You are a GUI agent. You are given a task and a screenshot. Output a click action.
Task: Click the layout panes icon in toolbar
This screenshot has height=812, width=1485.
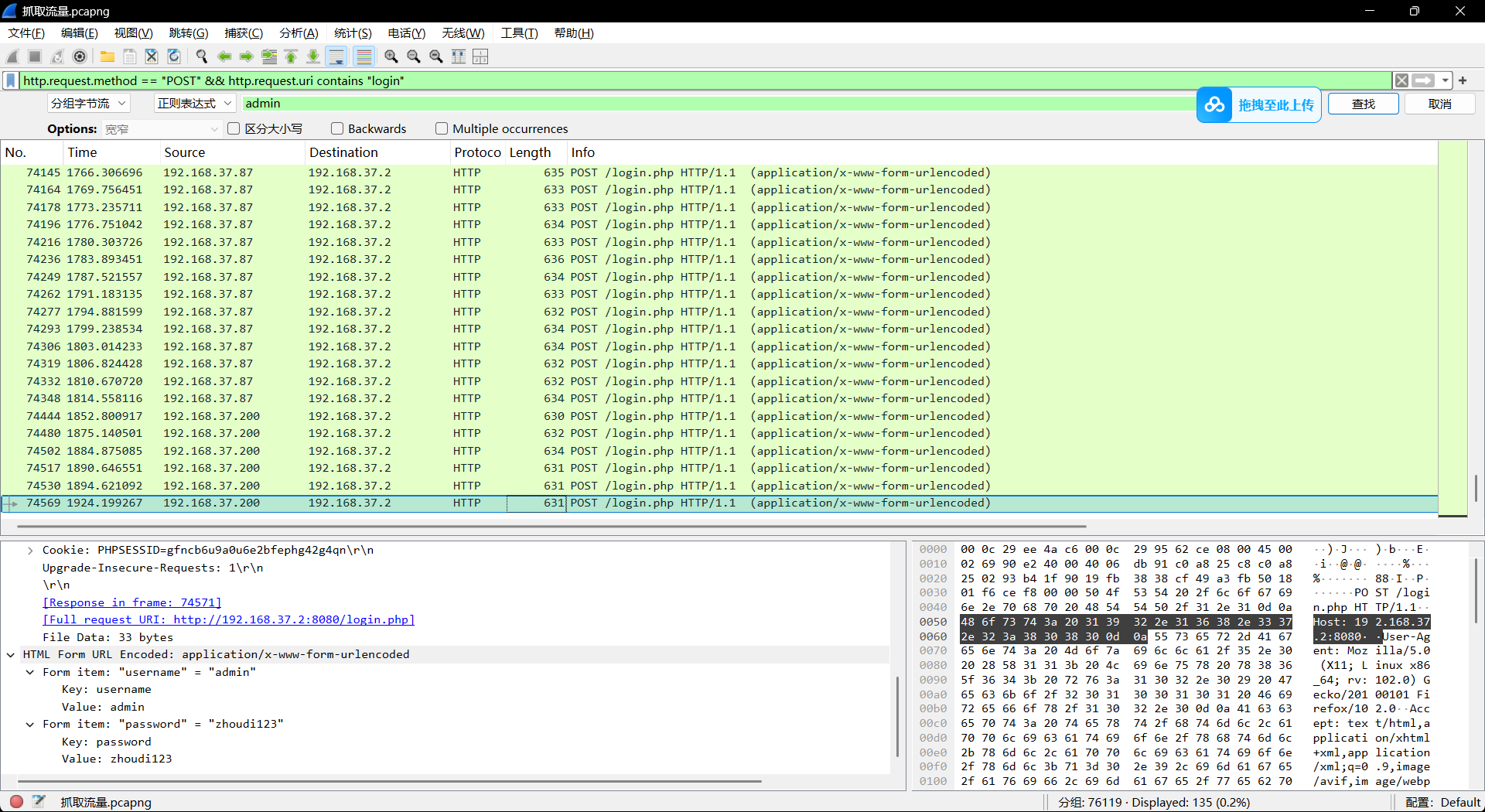click(x=480, y=56)
